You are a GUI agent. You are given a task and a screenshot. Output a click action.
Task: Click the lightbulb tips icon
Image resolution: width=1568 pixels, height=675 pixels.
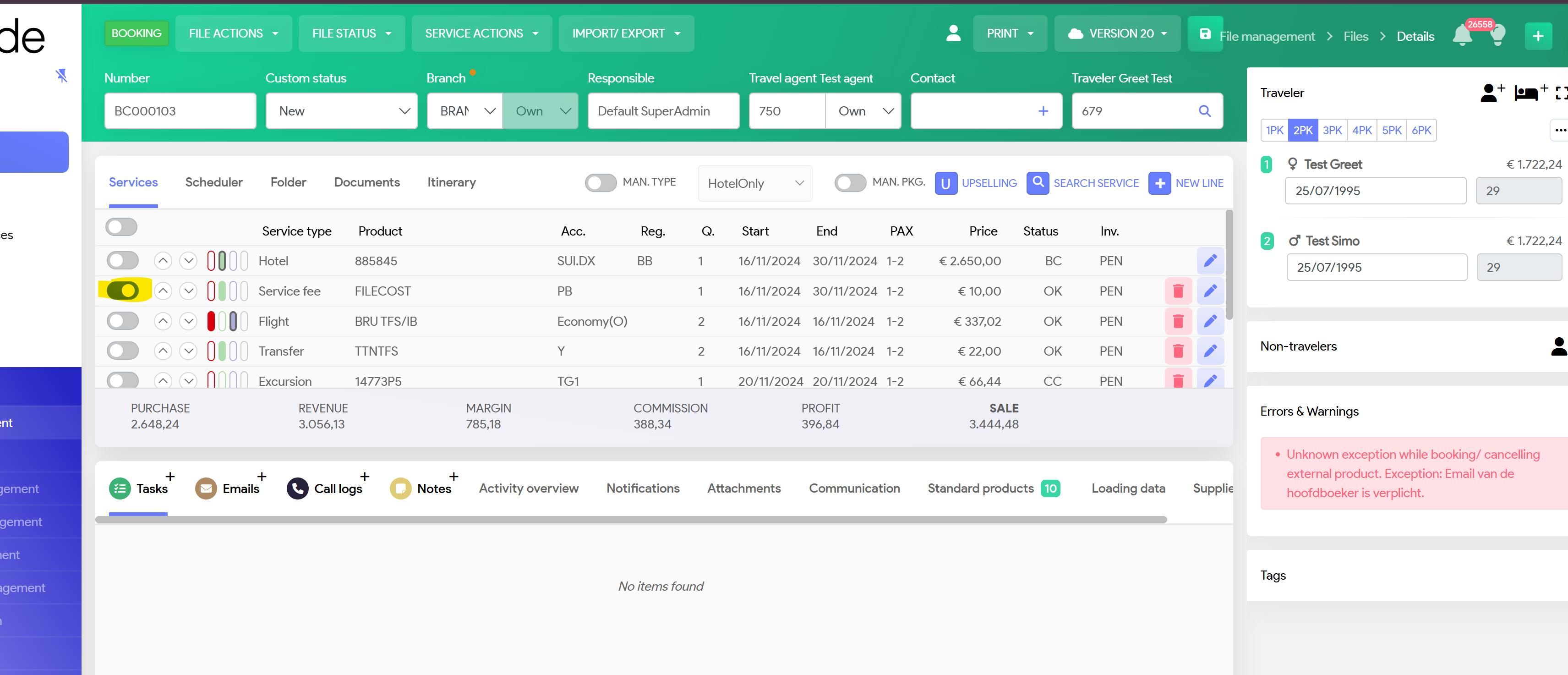pos(1497,35)
